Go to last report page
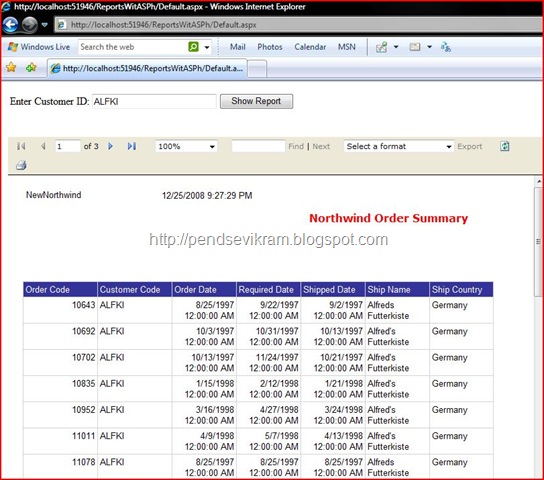The height and width of the screenshot is (480, 544). tap(132, 146)
